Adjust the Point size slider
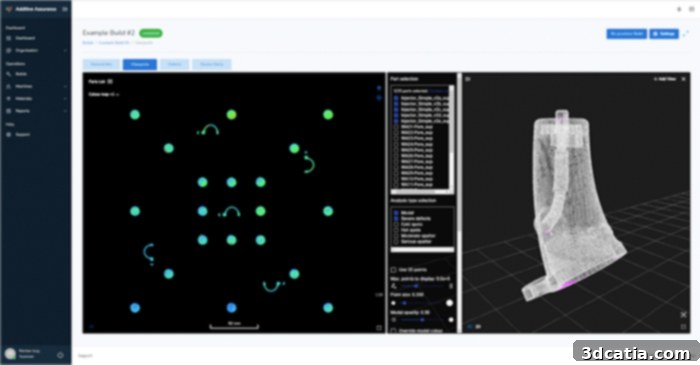Viewport: 700px width, 365px height. click(x=422, y=303)
